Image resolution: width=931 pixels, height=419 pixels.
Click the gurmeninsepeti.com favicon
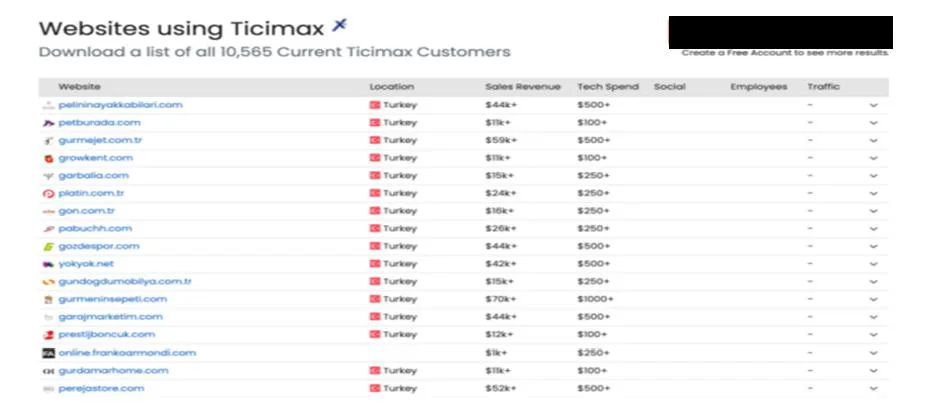pos(49,300)
